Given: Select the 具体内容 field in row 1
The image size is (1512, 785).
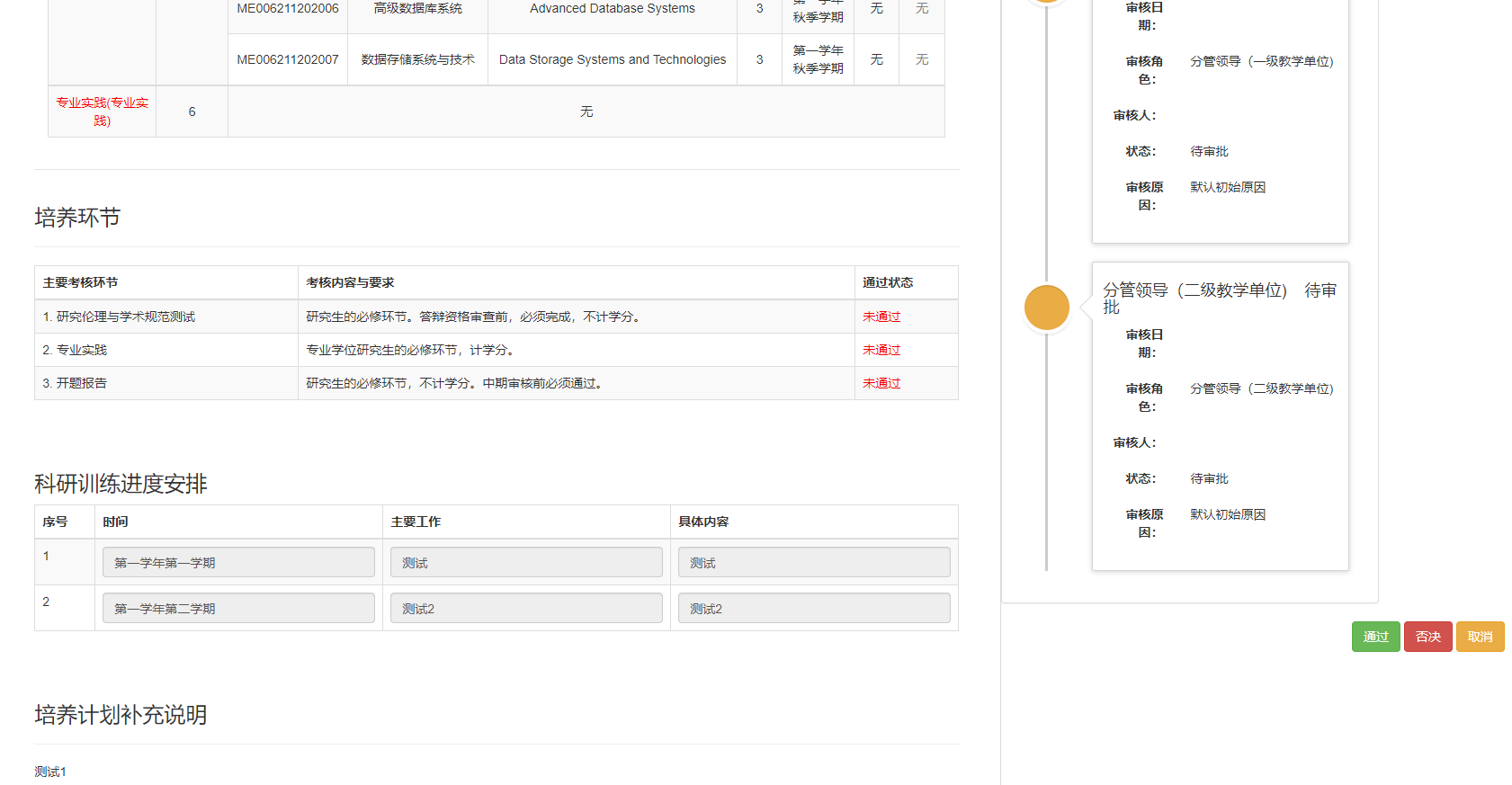Looking at the screenshot, I should coord(813,563).
